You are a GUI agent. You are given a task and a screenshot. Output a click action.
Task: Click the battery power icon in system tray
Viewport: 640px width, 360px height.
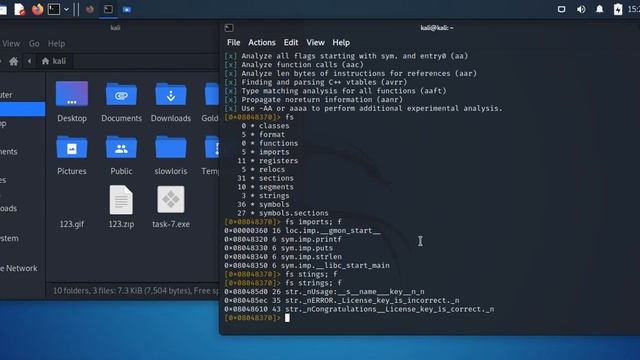pos(618,9)
